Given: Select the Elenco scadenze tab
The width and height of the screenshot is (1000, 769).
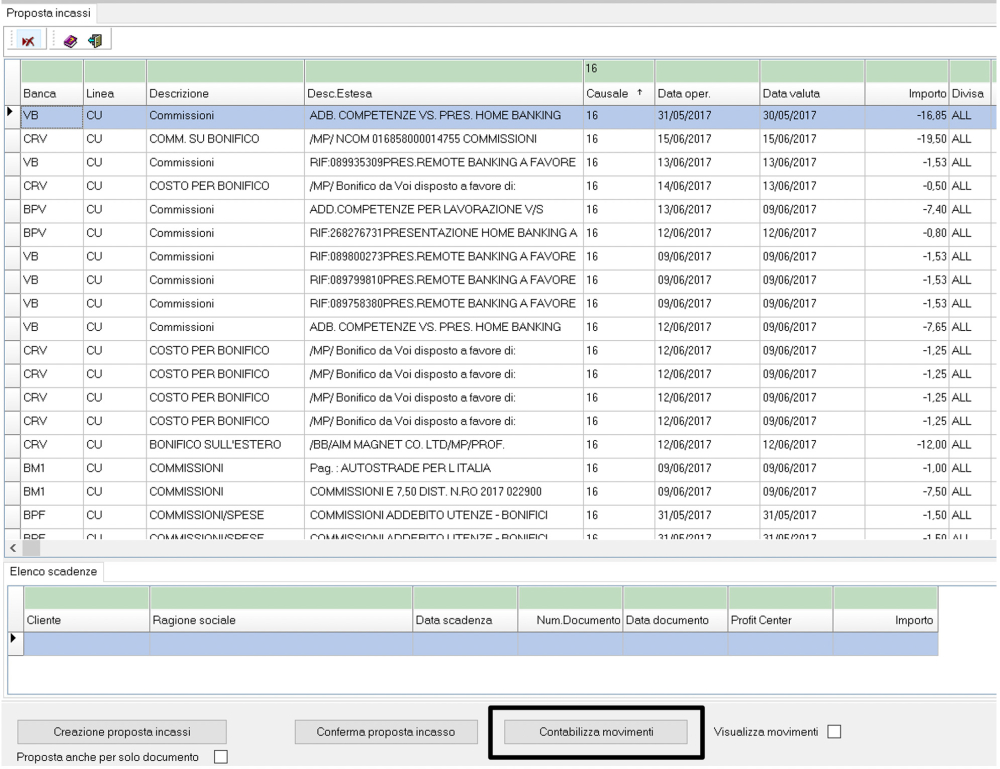Looking at the screenshot, I should tap(57, 571).
